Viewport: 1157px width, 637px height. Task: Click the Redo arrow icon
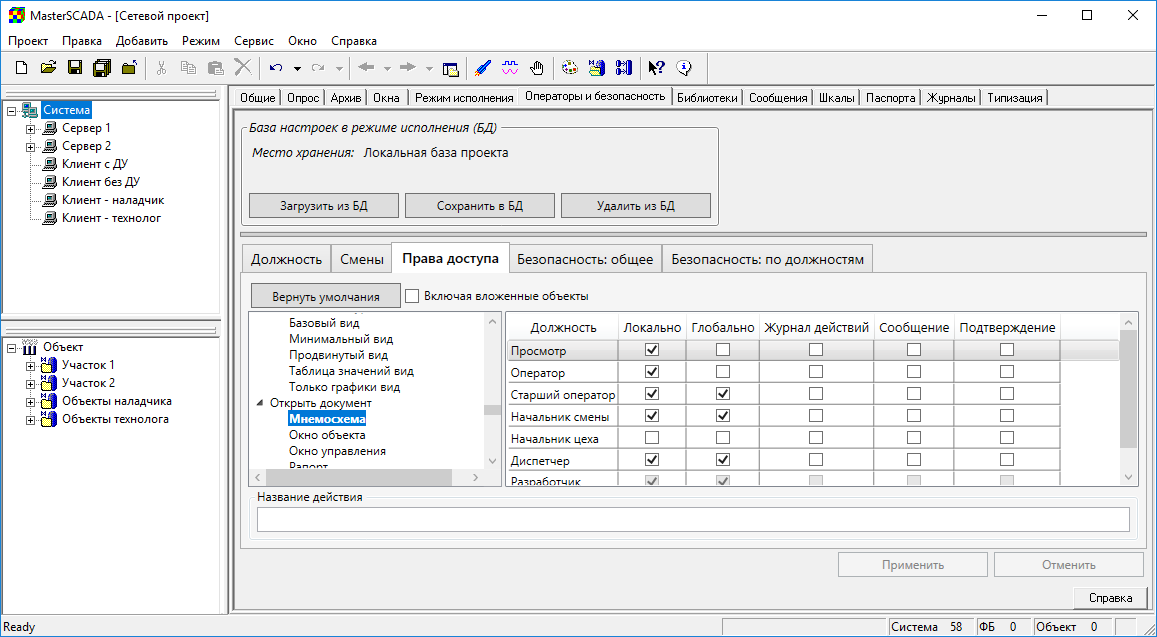(318, 68)
